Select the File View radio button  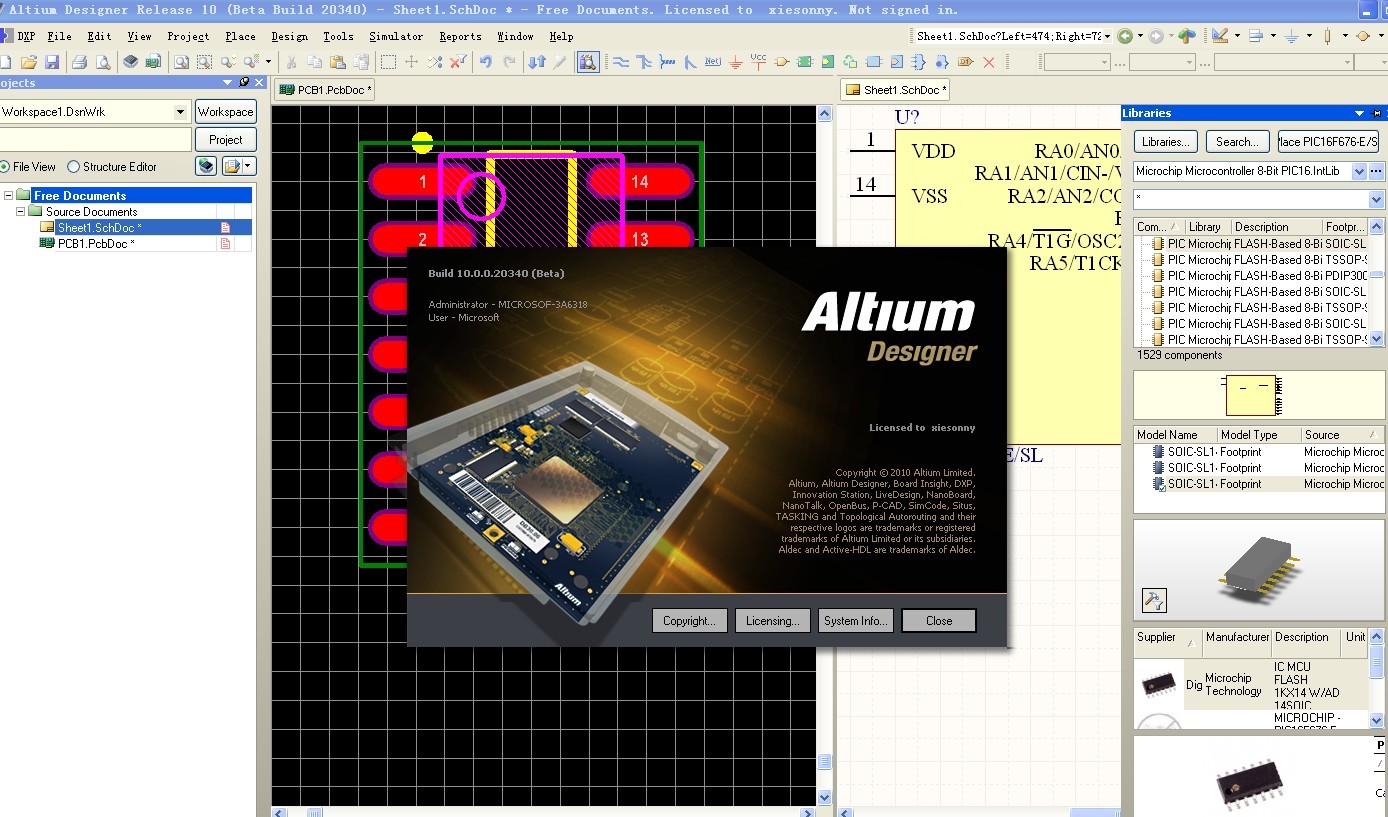coord(4,167)
